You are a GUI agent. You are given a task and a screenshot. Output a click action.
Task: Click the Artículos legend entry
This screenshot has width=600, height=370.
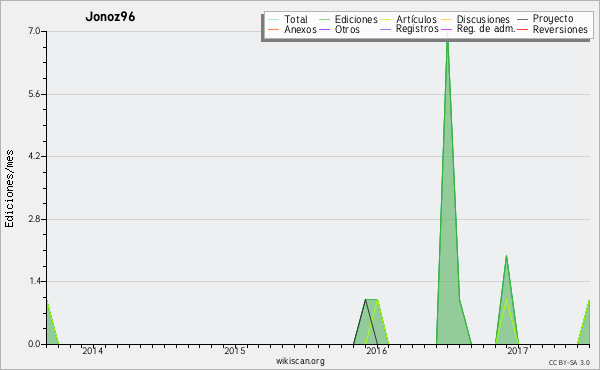pyautogui.click(x=416, y=19)
